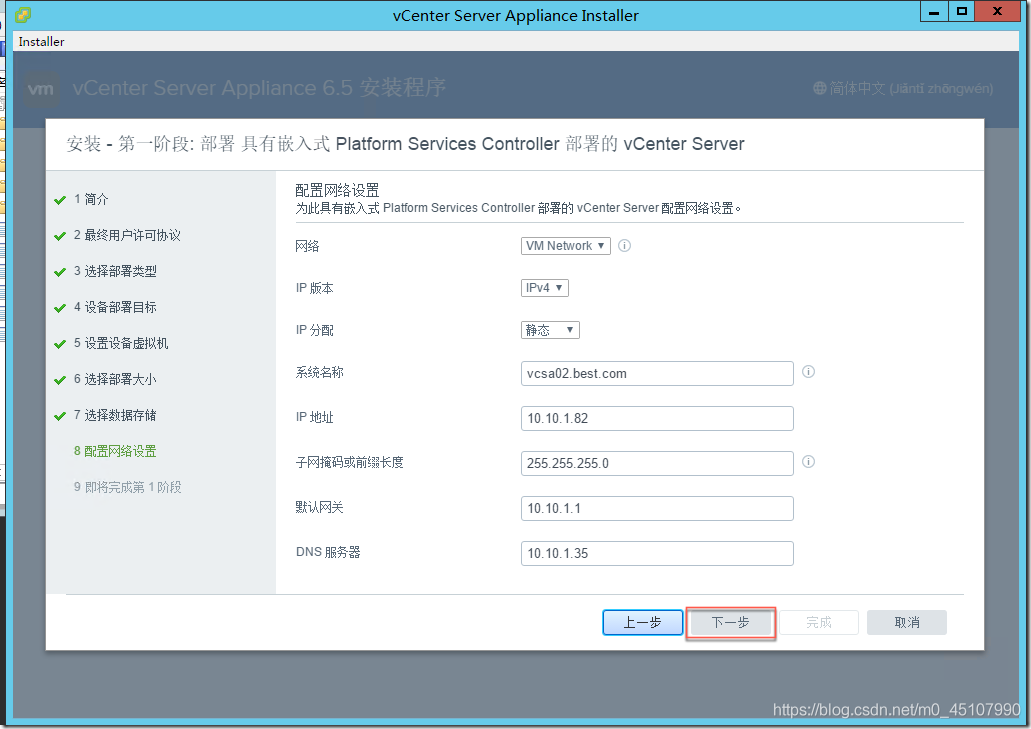Click the info icon beside the subnet mask field
Screen dimensions: 1031x729
point(809,462)
